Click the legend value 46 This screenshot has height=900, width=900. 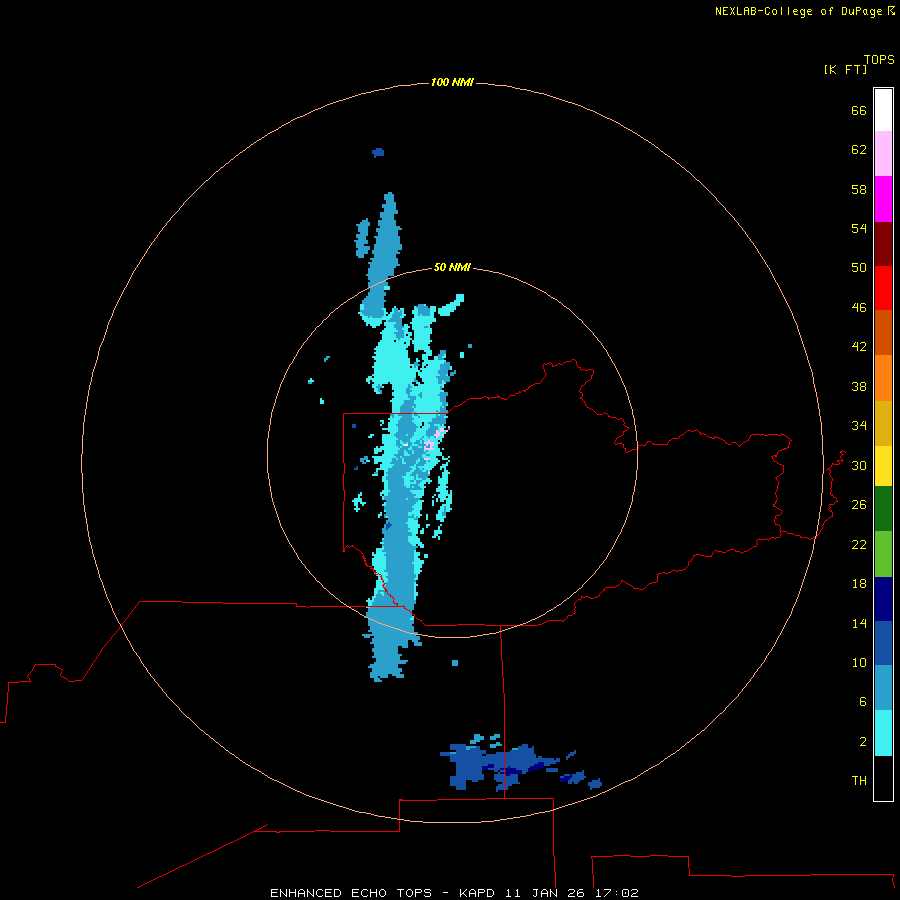point(859,308)
